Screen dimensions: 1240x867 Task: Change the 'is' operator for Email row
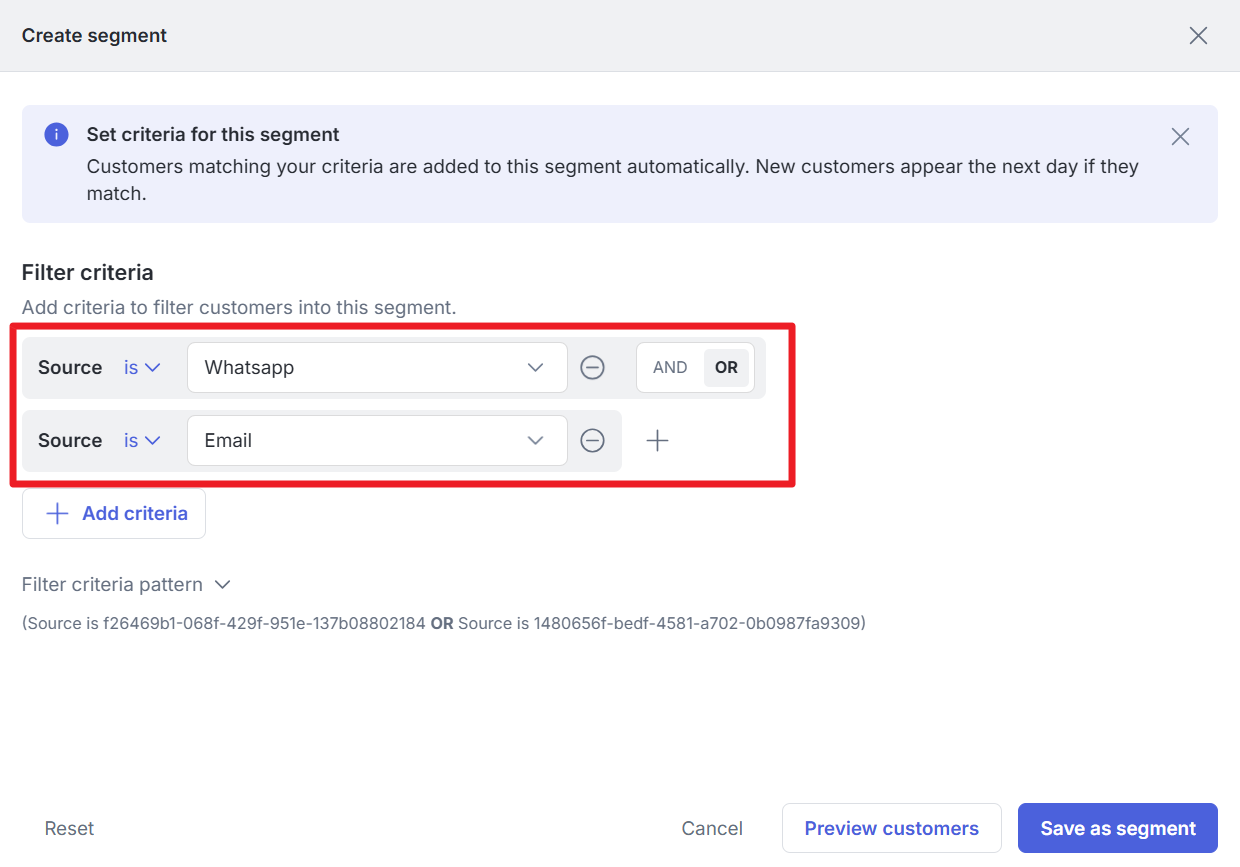[142, 440]
